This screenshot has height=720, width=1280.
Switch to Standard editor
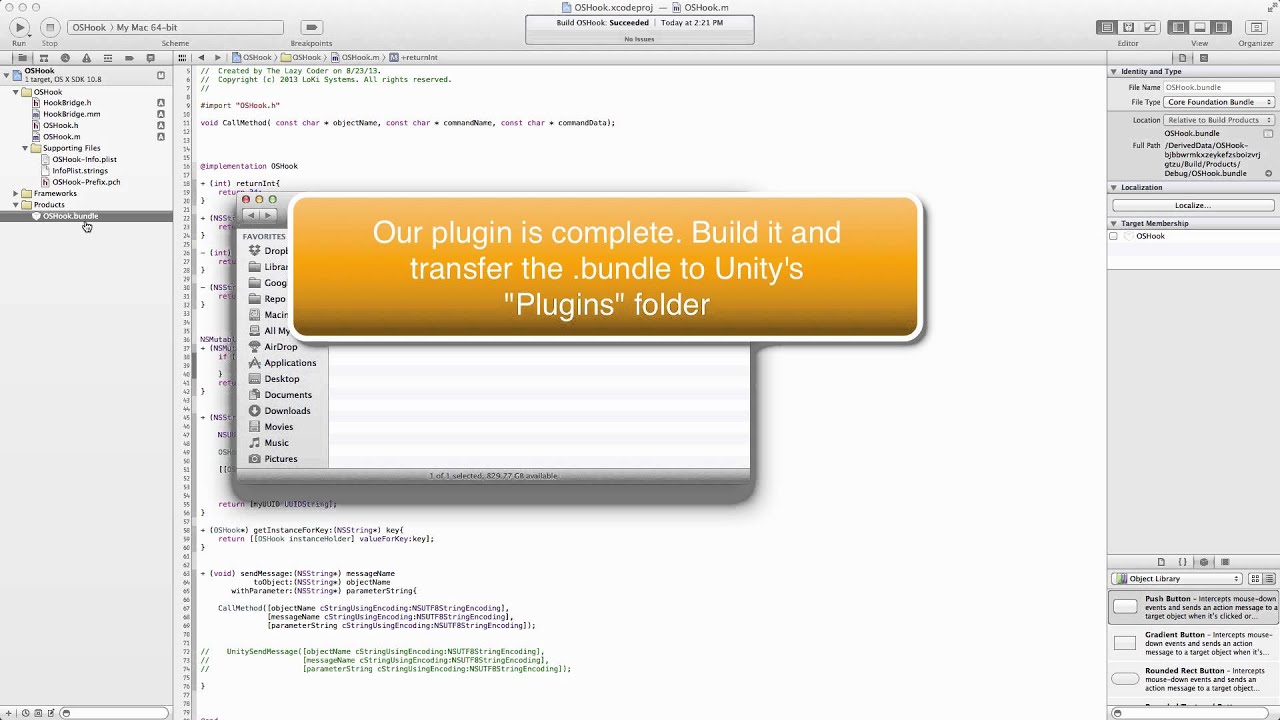click(1107, 28)
